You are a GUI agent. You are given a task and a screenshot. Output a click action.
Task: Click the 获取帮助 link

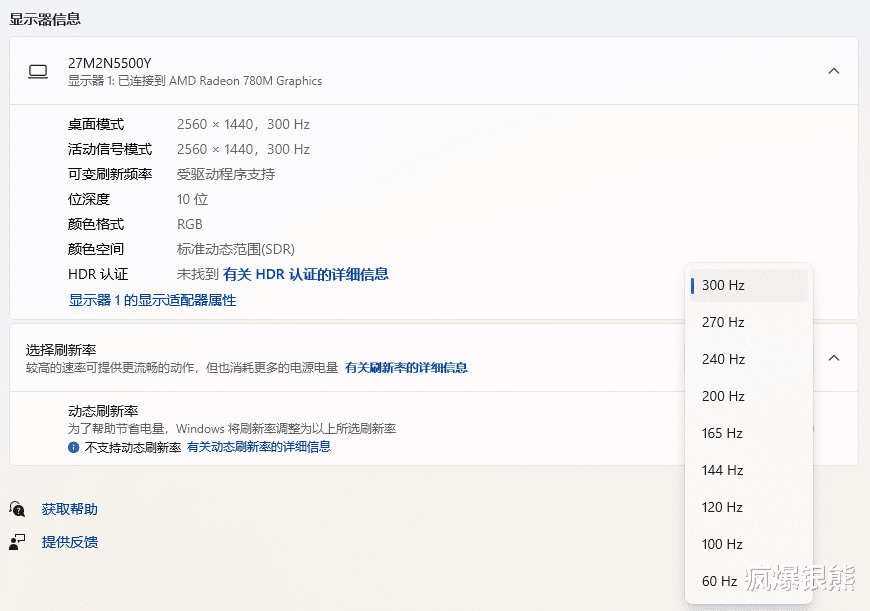(x=69, y=509)
